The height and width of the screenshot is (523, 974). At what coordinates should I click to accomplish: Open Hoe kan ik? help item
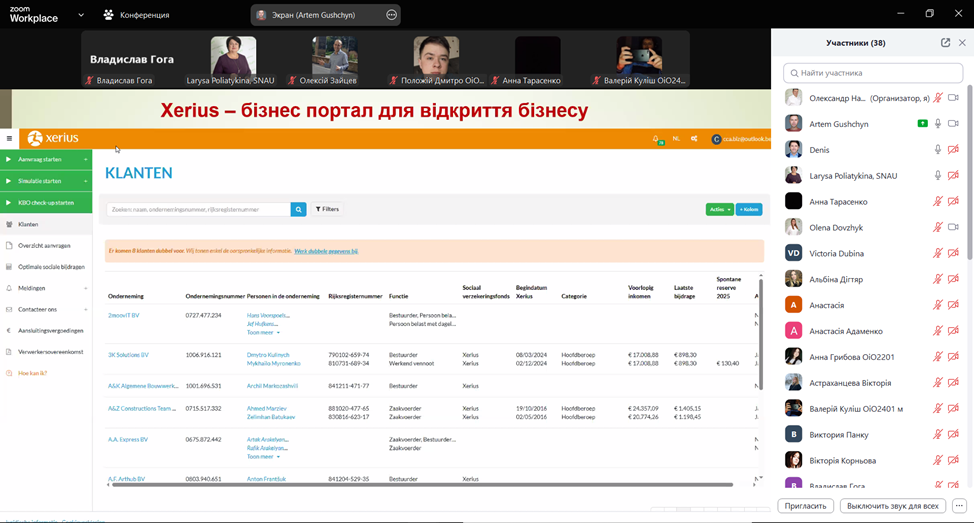click(x=32, y=373)
